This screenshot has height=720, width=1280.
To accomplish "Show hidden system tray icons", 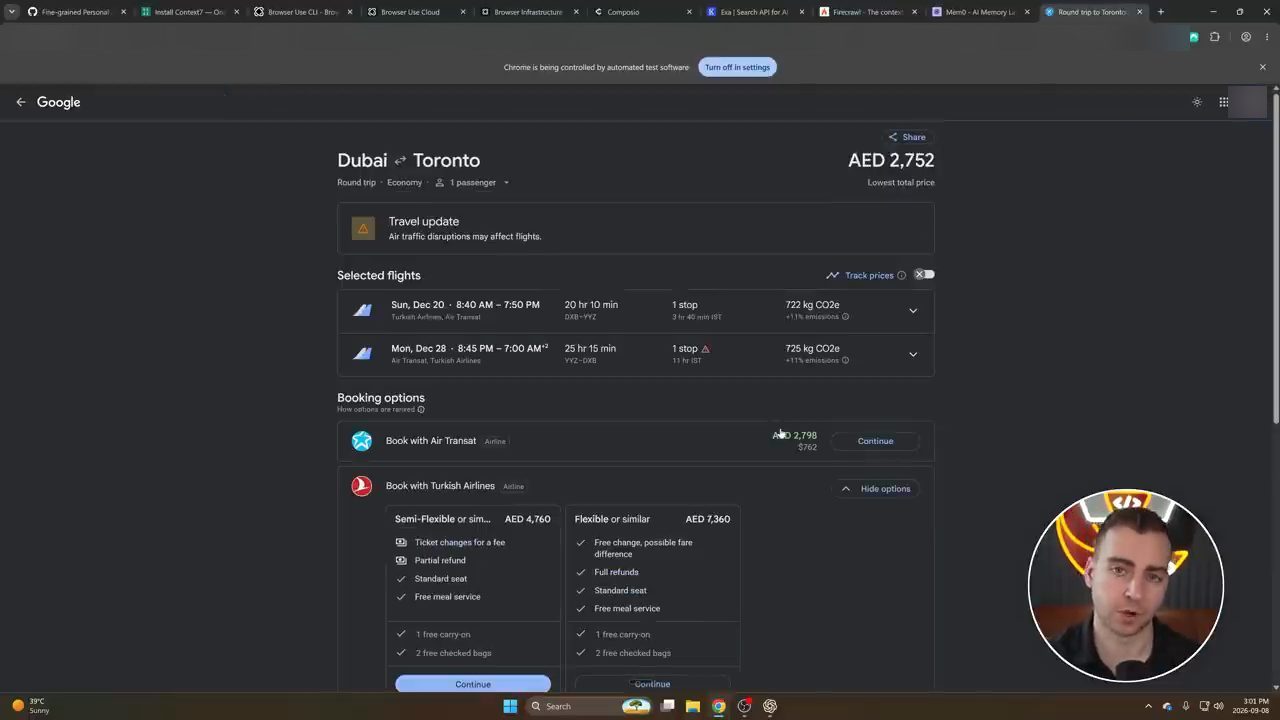I will 1148,706.
